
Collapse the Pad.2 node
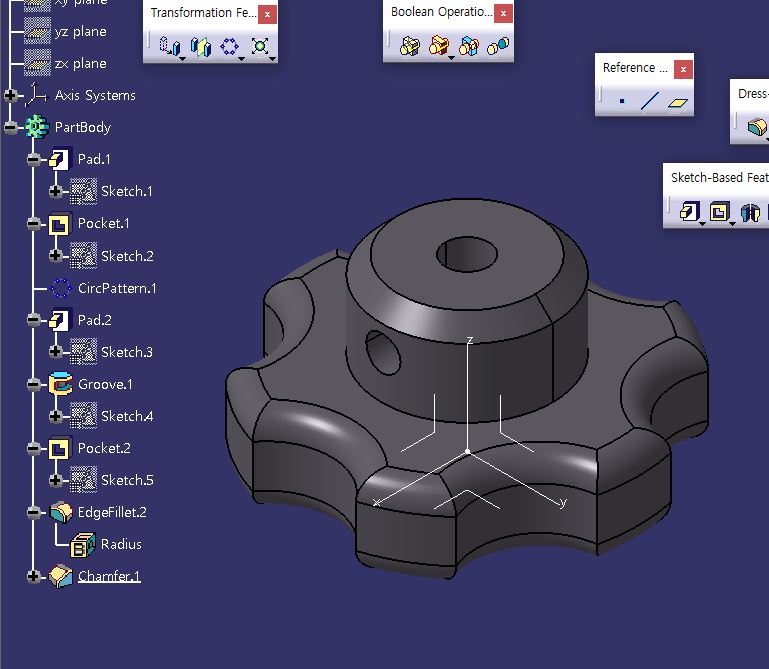pyautogui.click(x=33, y=320)
